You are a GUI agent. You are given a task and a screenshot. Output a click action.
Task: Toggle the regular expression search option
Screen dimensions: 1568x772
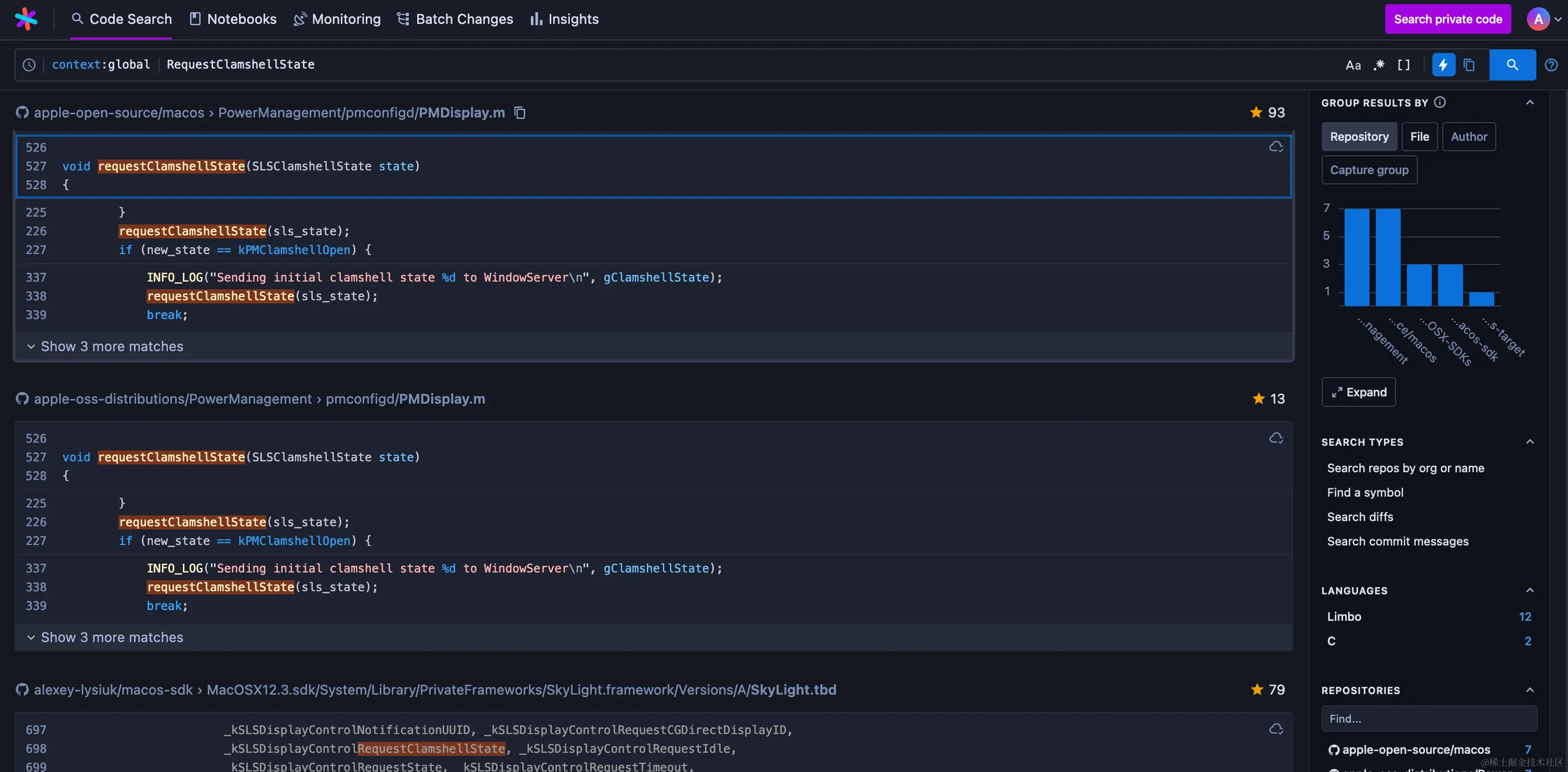1379,64
